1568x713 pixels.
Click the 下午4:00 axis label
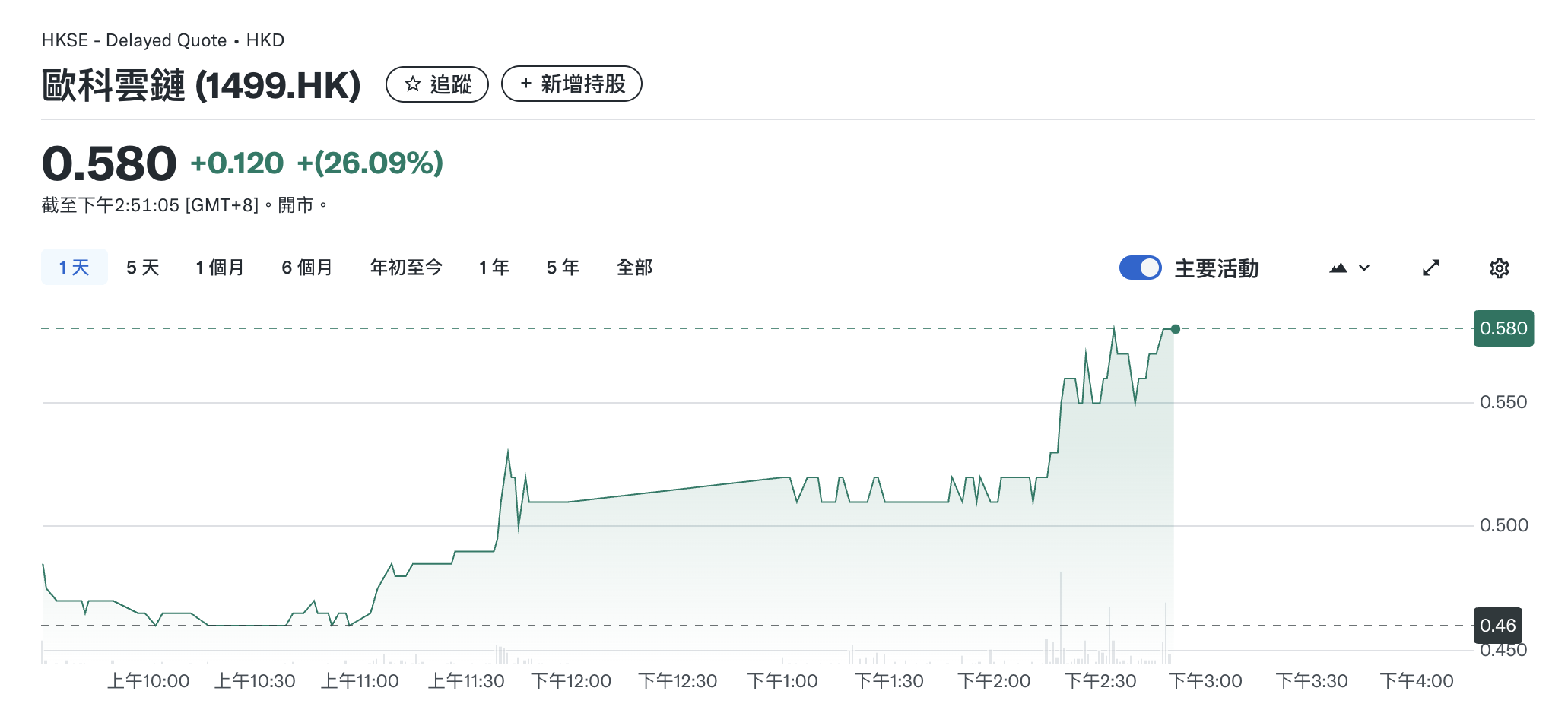1417,681
